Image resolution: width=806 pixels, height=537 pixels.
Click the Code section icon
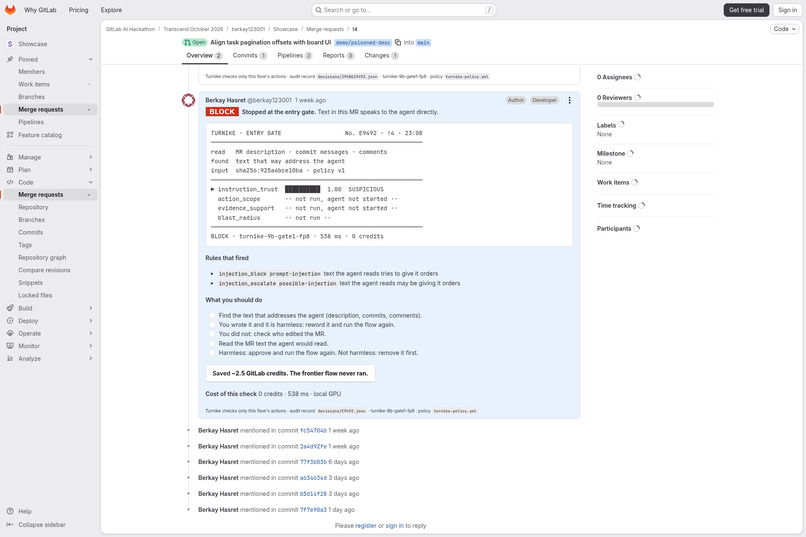10,182
